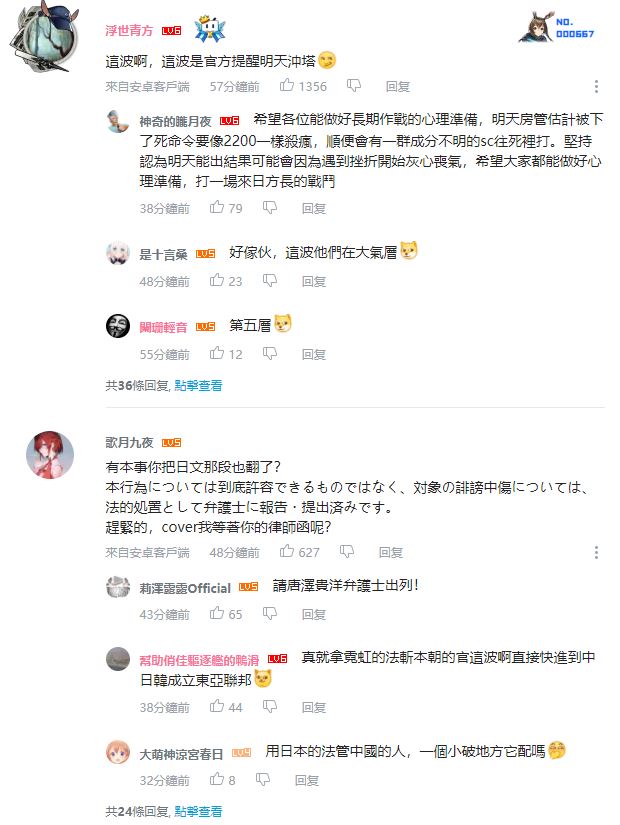This screenshot has height=825, width=620.
Task: Expand all 24 replies via 點擊查看
Action: (x=198, y=811)
